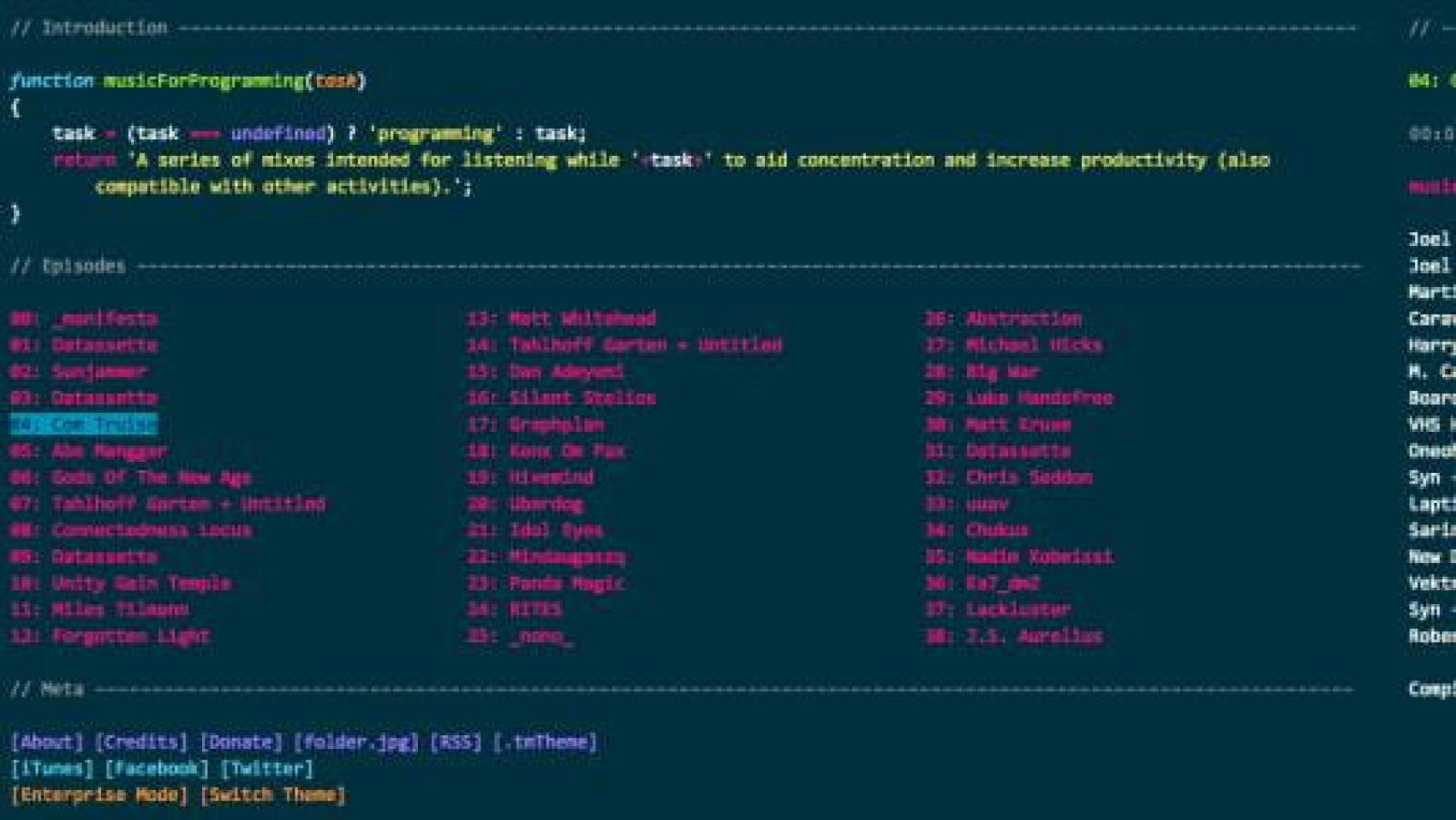Open episode 24 RITES
Image resolution: width=1456 pixels, height=820 pixels.
click(515, 610)
